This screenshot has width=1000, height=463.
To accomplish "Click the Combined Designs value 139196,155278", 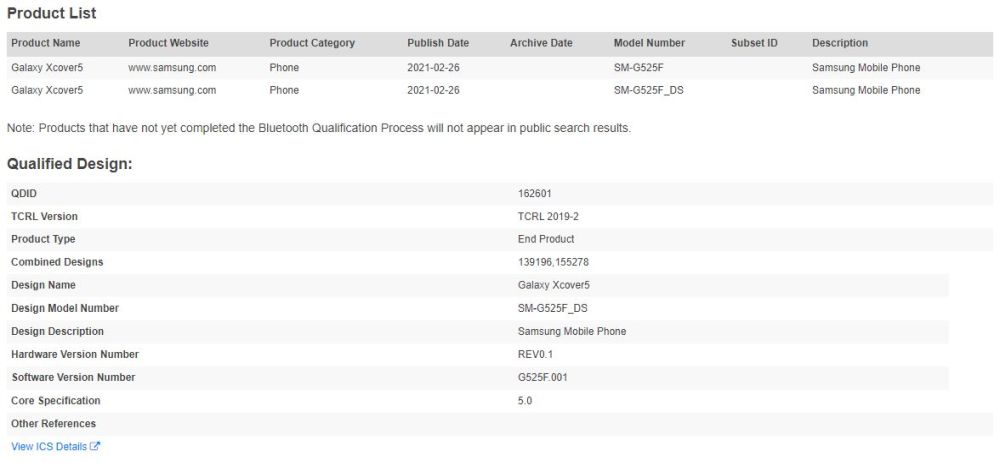I will coord(558,262).
